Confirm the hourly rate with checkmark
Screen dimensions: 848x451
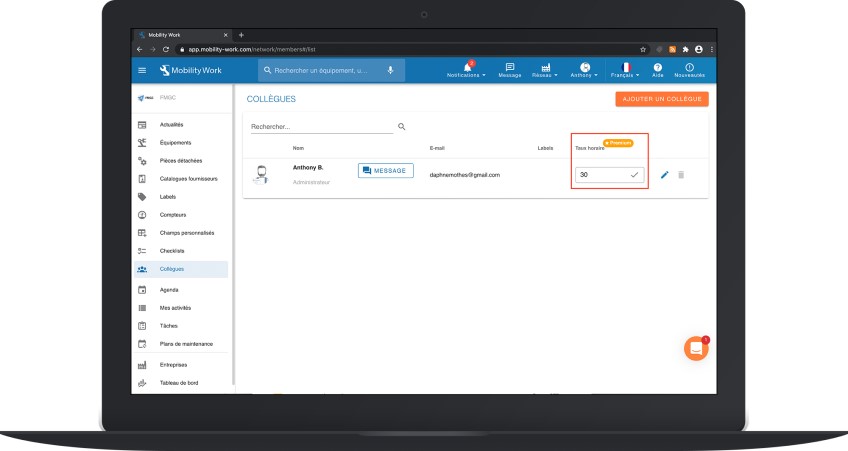point(634,175)
